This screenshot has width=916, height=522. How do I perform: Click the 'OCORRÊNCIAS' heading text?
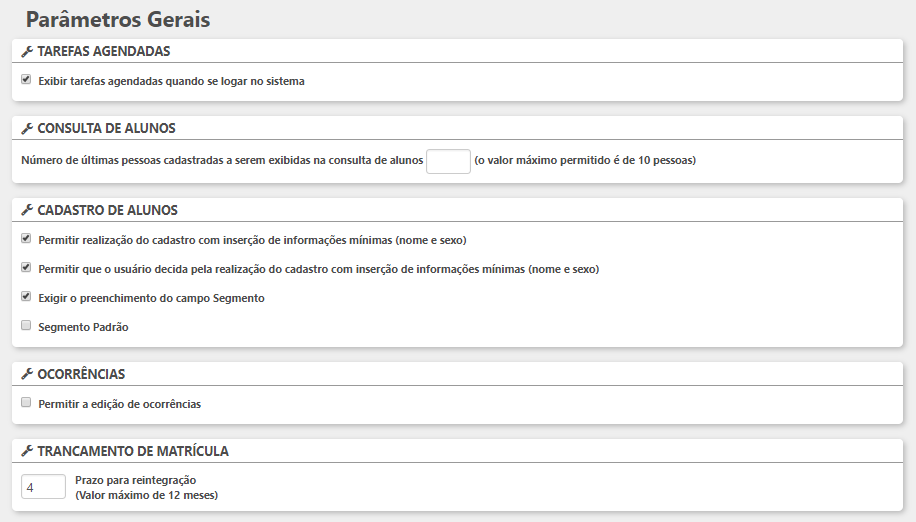(81, 374)
